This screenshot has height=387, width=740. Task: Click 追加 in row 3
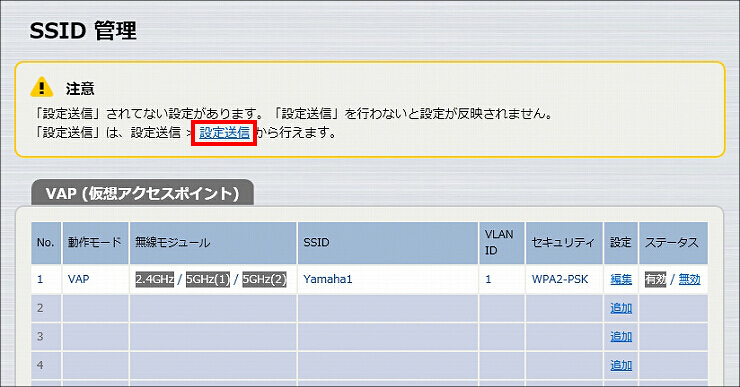[x=621, y=337]
